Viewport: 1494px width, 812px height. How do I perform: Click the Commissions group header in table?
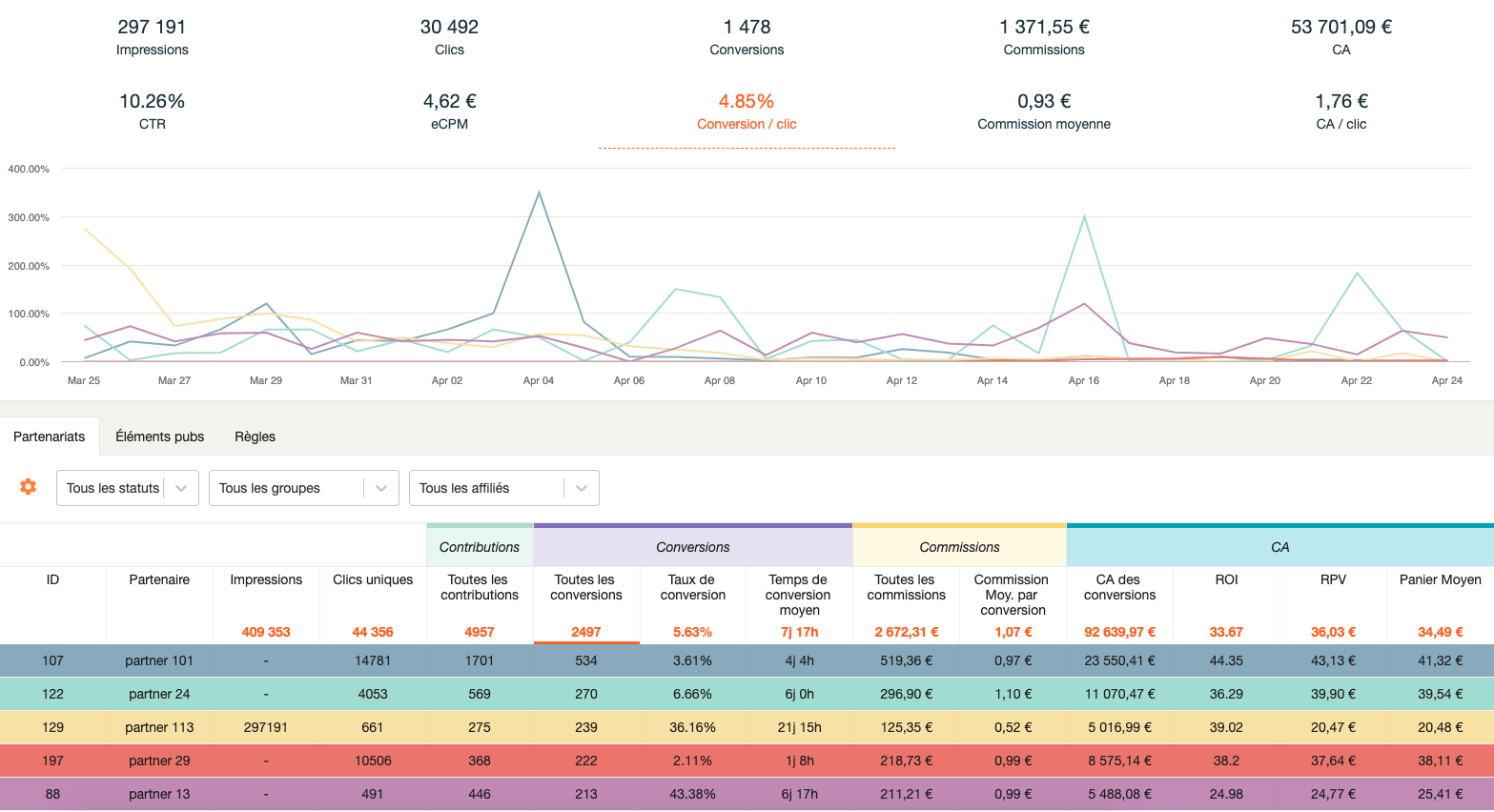coord(959,547)
